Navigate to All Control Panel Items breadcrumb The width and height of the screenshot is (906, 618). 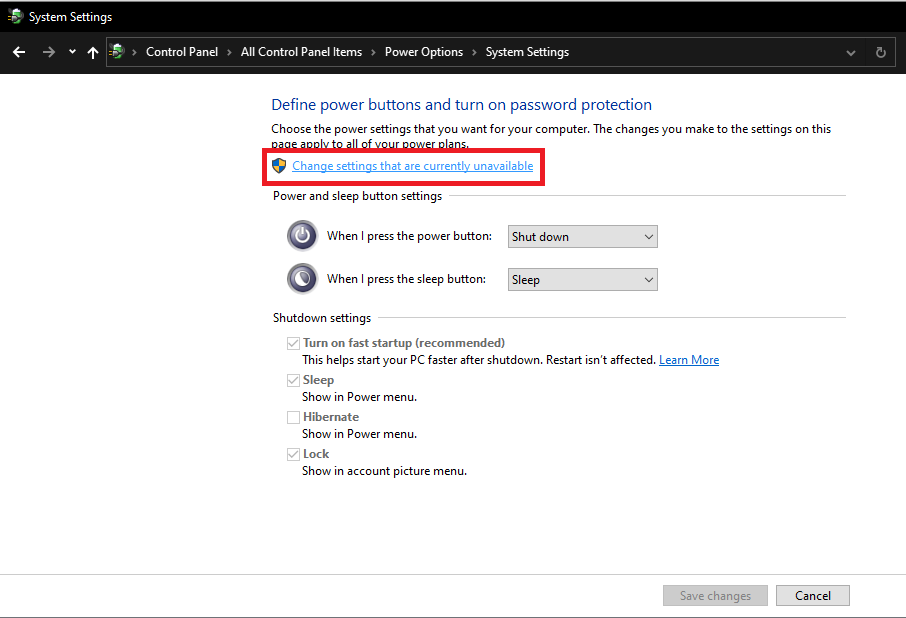coord(301,52)
